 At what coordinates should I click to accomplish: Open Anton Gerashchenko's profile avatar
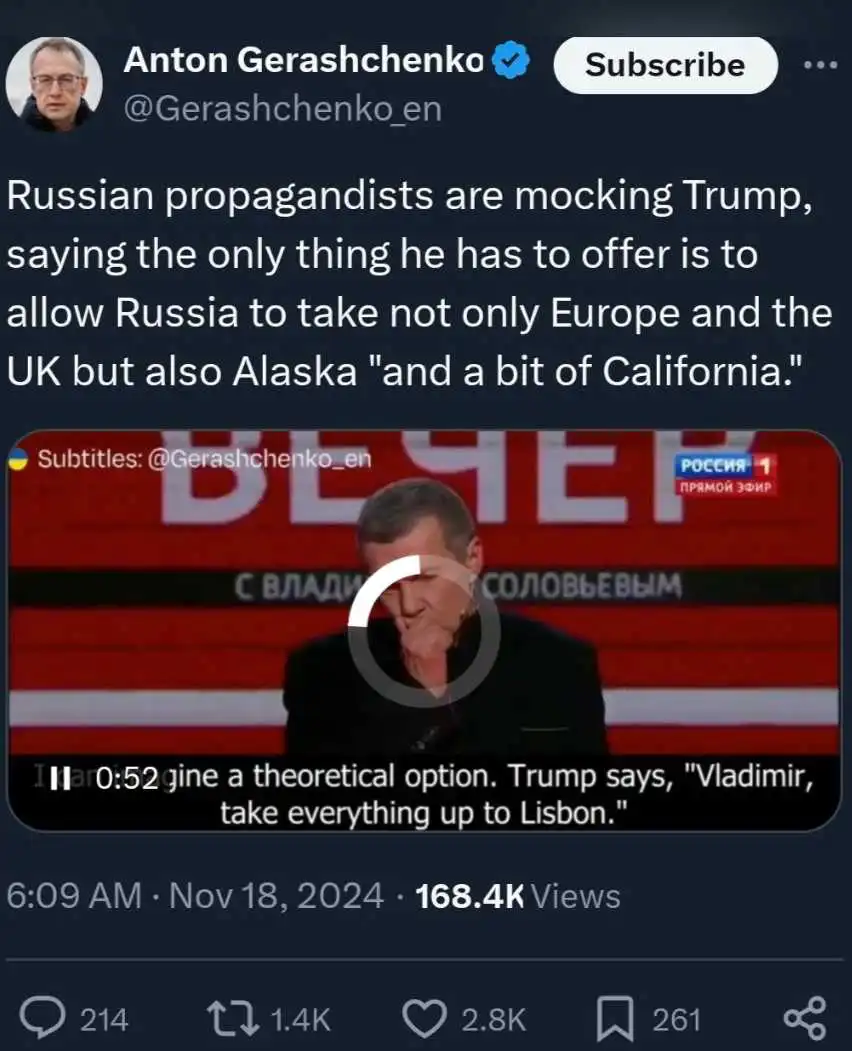[54, 85]
